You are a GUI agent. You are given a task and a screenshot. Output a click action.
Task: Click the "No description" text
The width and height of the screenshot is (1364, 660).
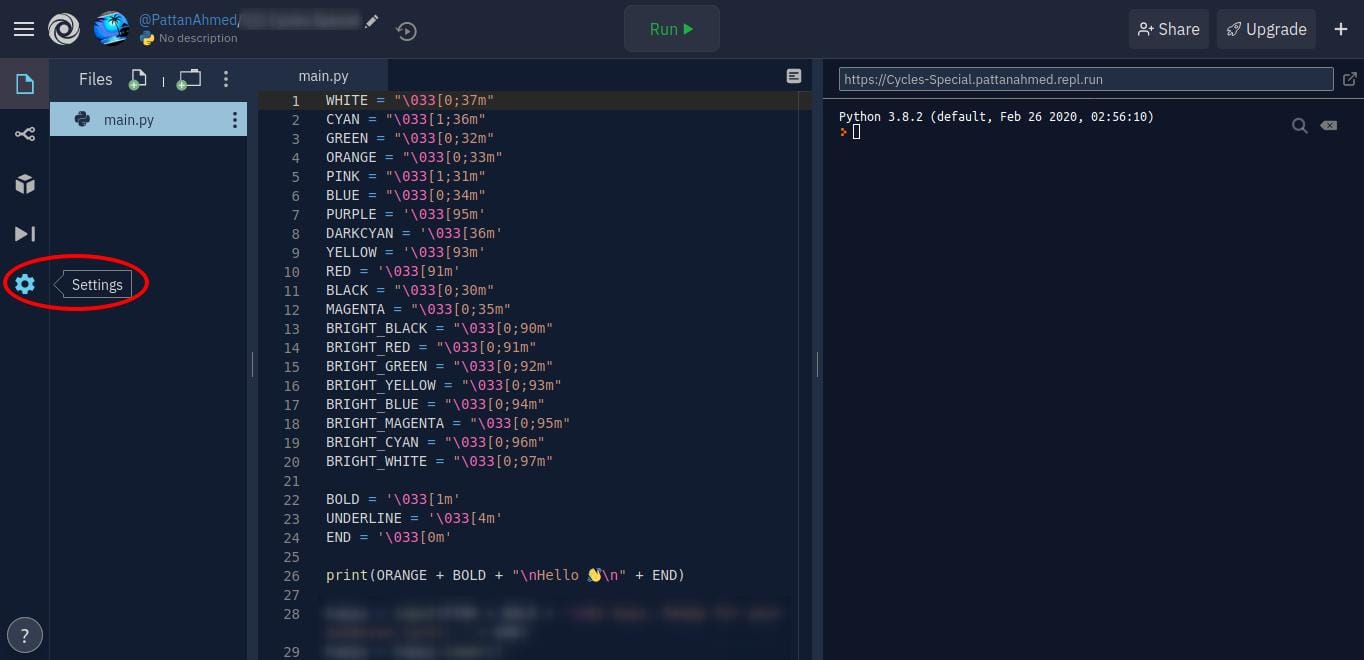point(198,38)
